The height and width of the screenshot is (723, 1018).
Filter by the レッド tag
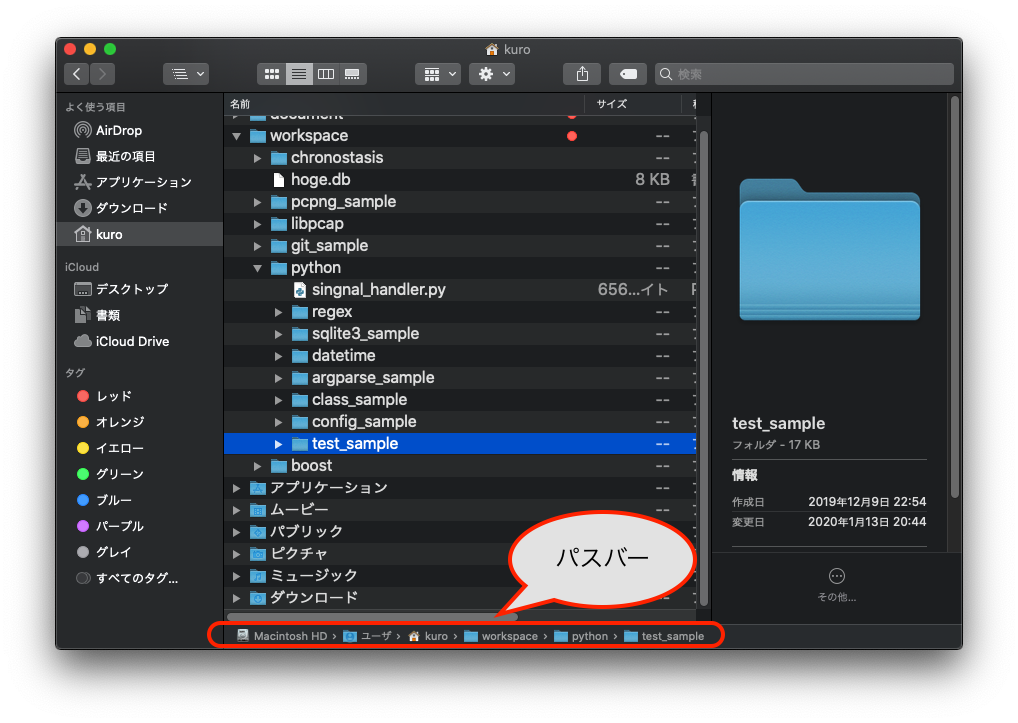click(x=139, y=396)
